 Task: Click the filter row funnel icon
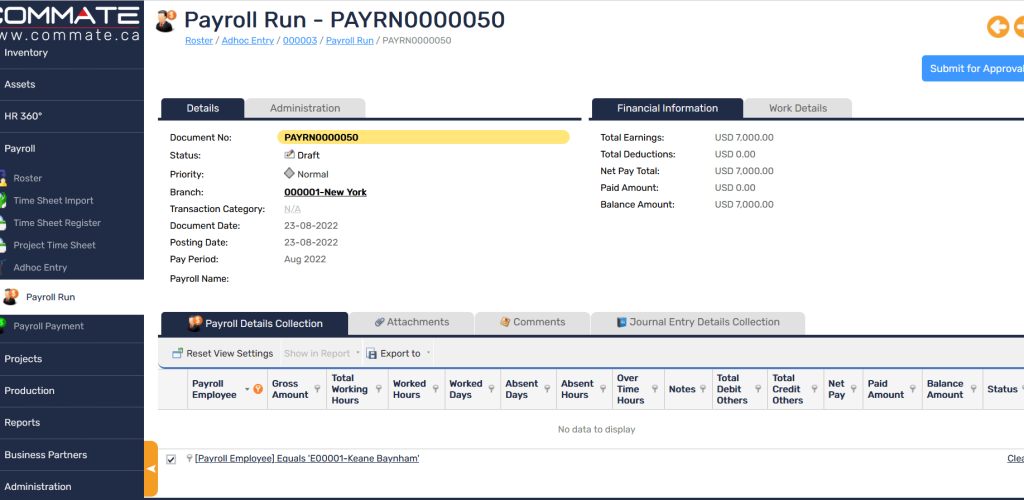click(x=189, y=459)
